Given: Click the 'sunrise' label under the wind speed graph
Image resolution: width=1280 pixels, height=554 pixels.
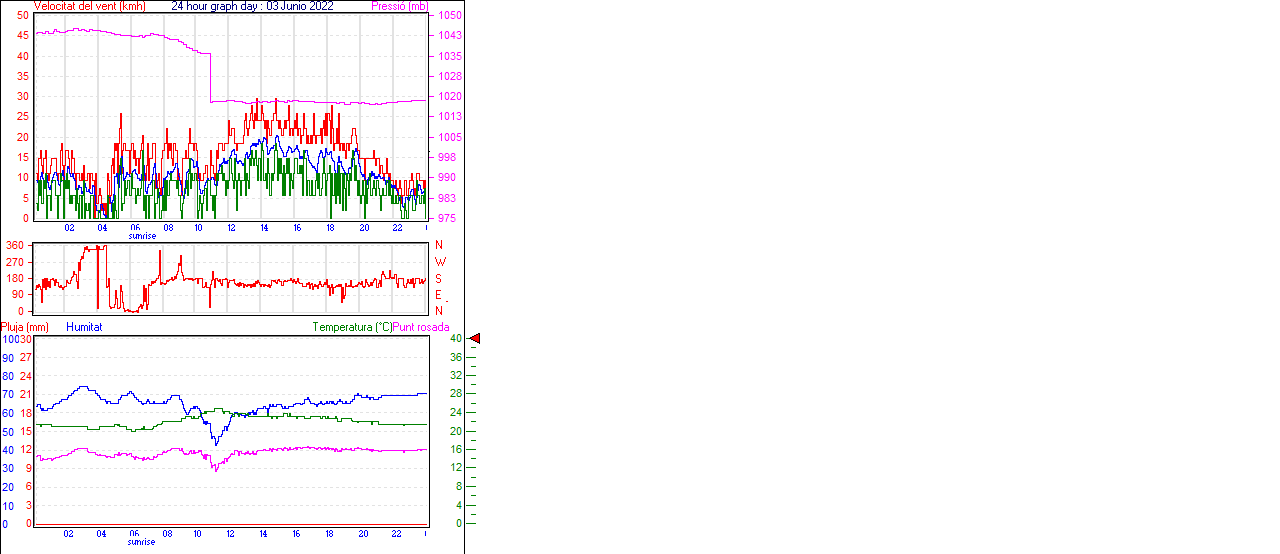Looking at the screenshot, I should (142, 236).
